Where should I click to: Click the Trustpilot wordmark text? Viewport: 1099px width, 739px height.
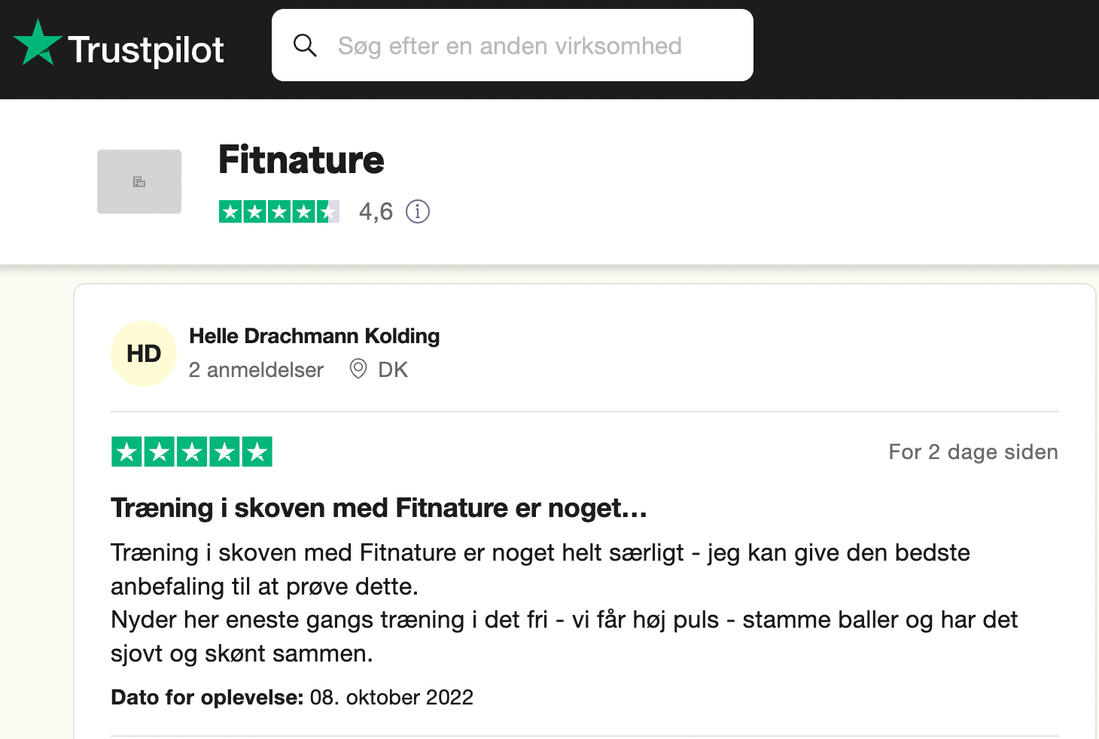click(146, 50)
